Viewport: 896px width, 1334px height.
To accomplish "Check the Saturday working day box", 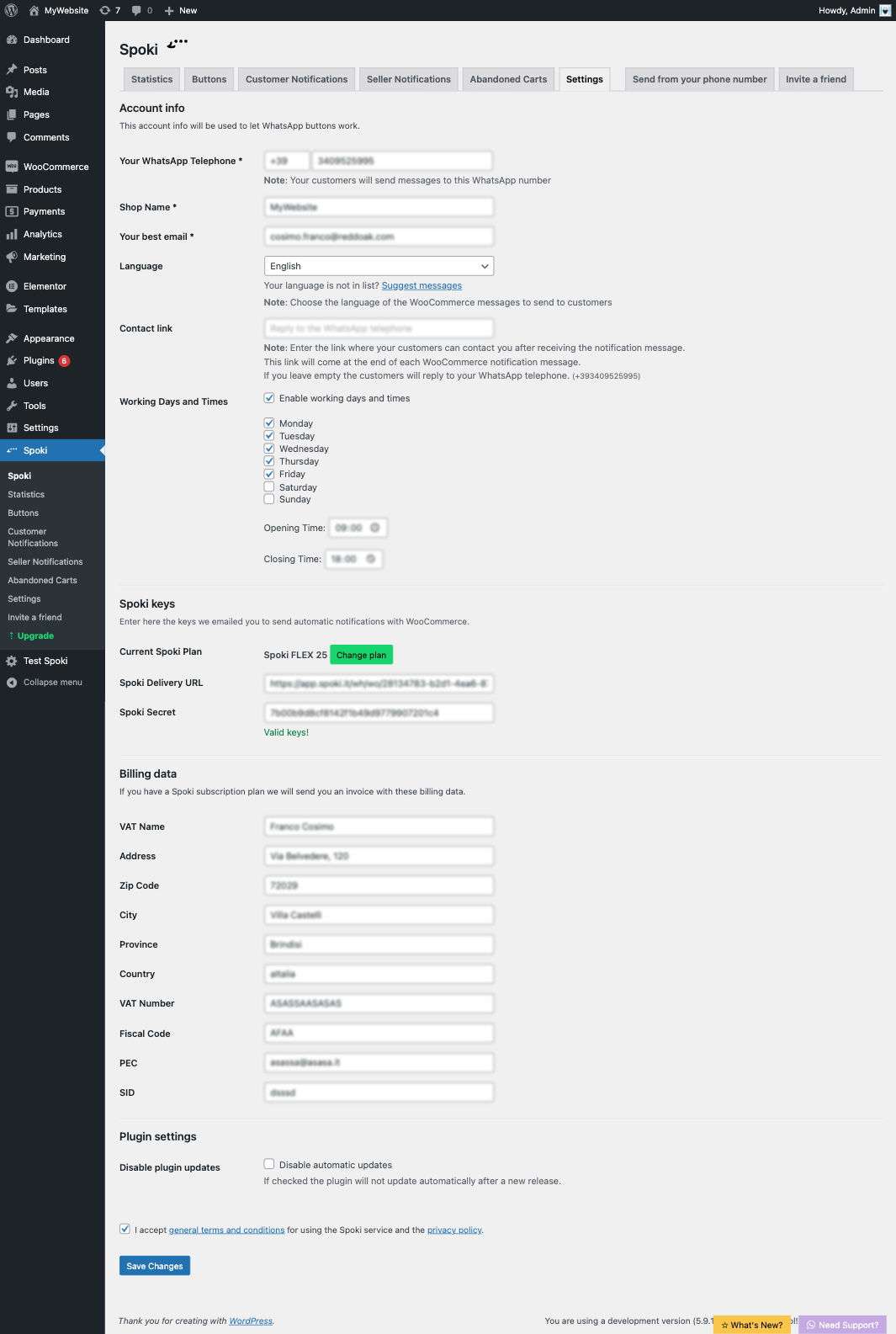I will [x=269, y=486].
